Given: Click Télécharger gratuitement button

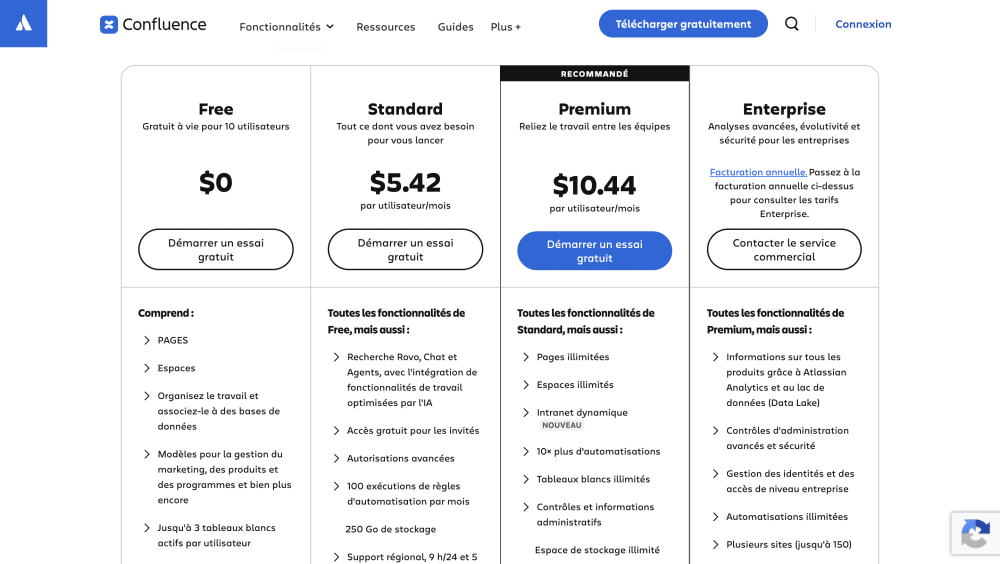Looking at the screenshot, I should [x=683, y=24].
